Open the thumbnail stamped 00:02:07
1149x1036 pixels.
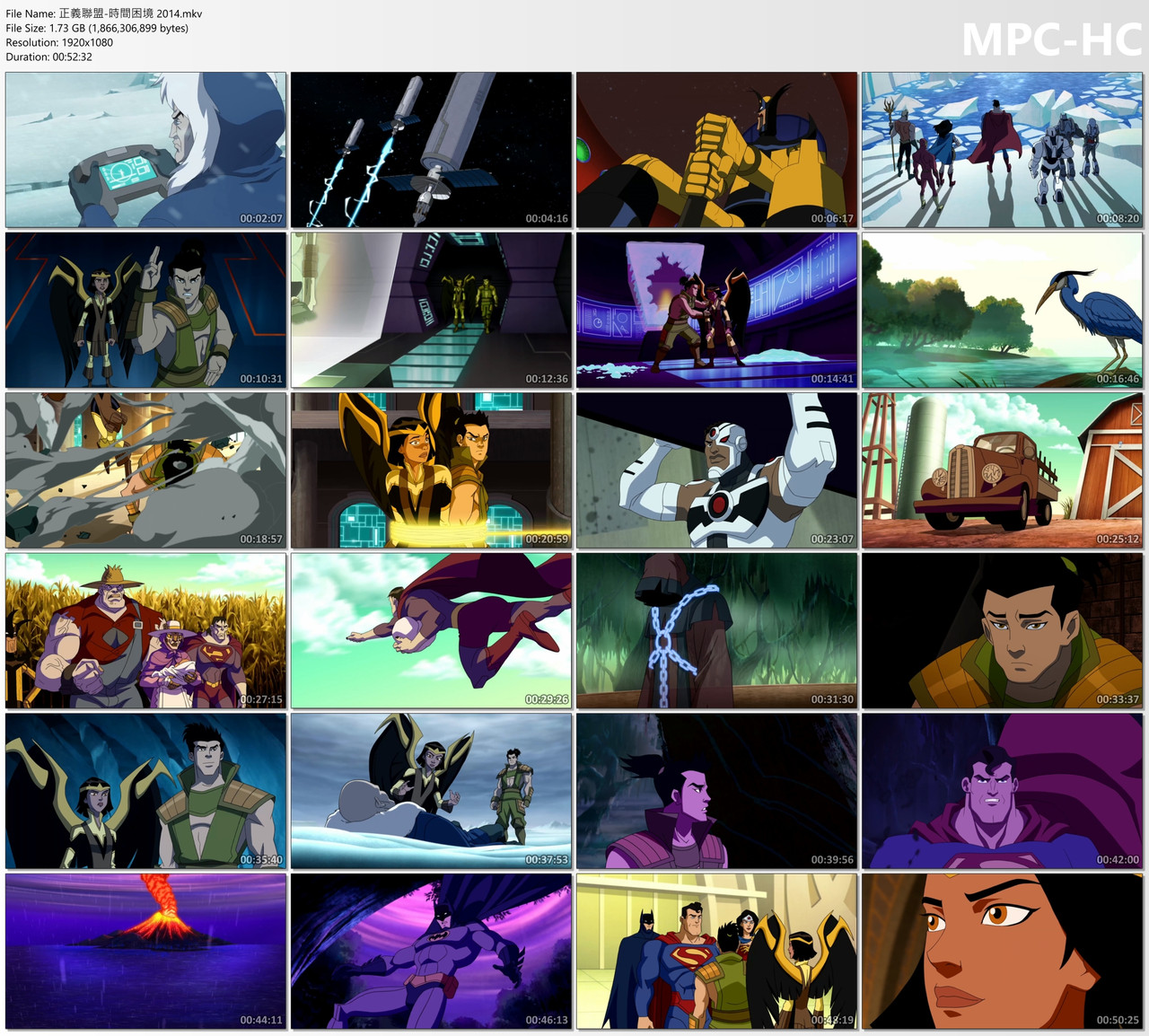[145, 150]
